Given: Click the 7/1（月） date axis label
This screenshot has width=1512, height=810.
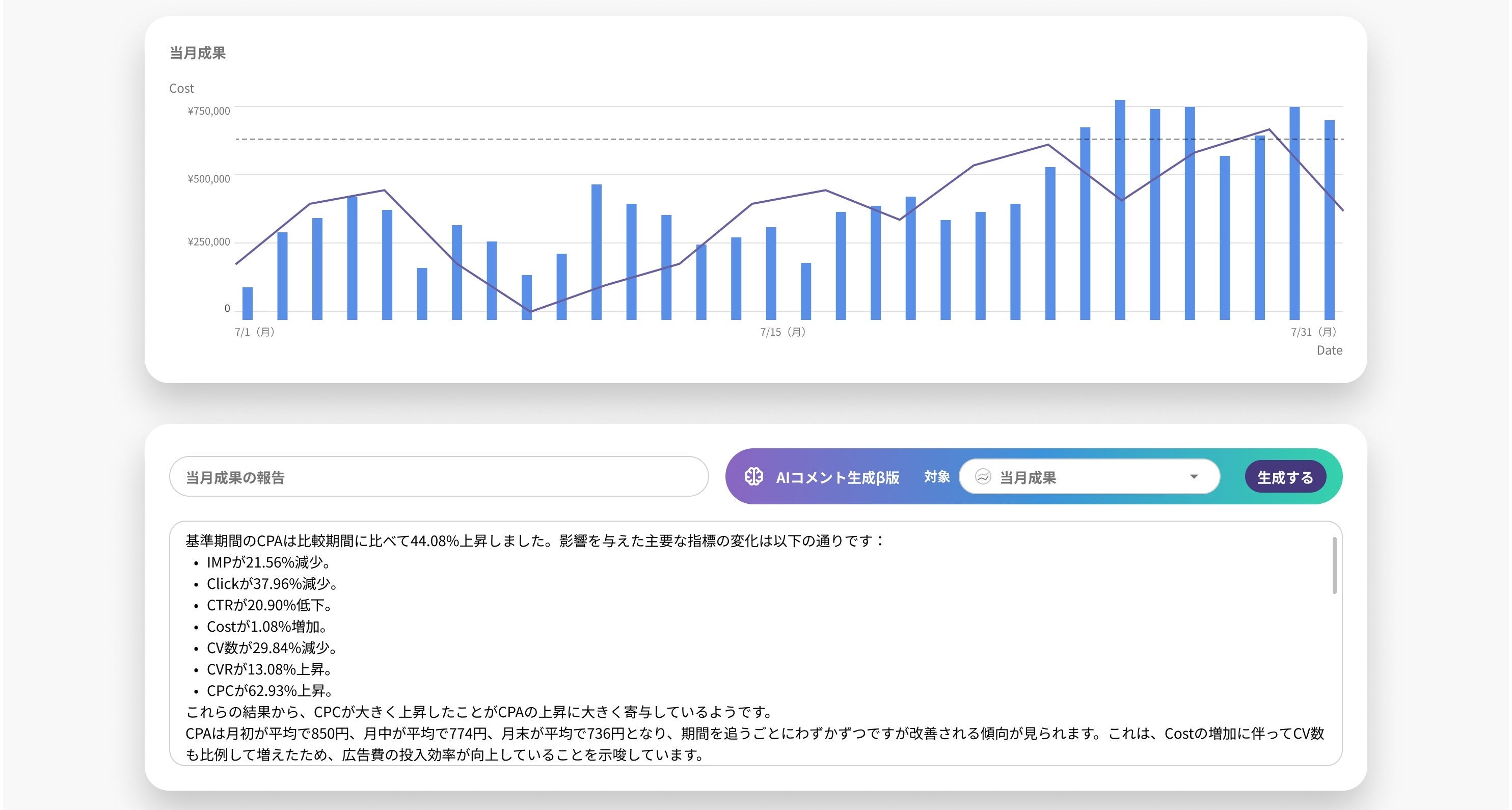Looking at the screenshot, I should pyautogui.click(x=255, y=332).
